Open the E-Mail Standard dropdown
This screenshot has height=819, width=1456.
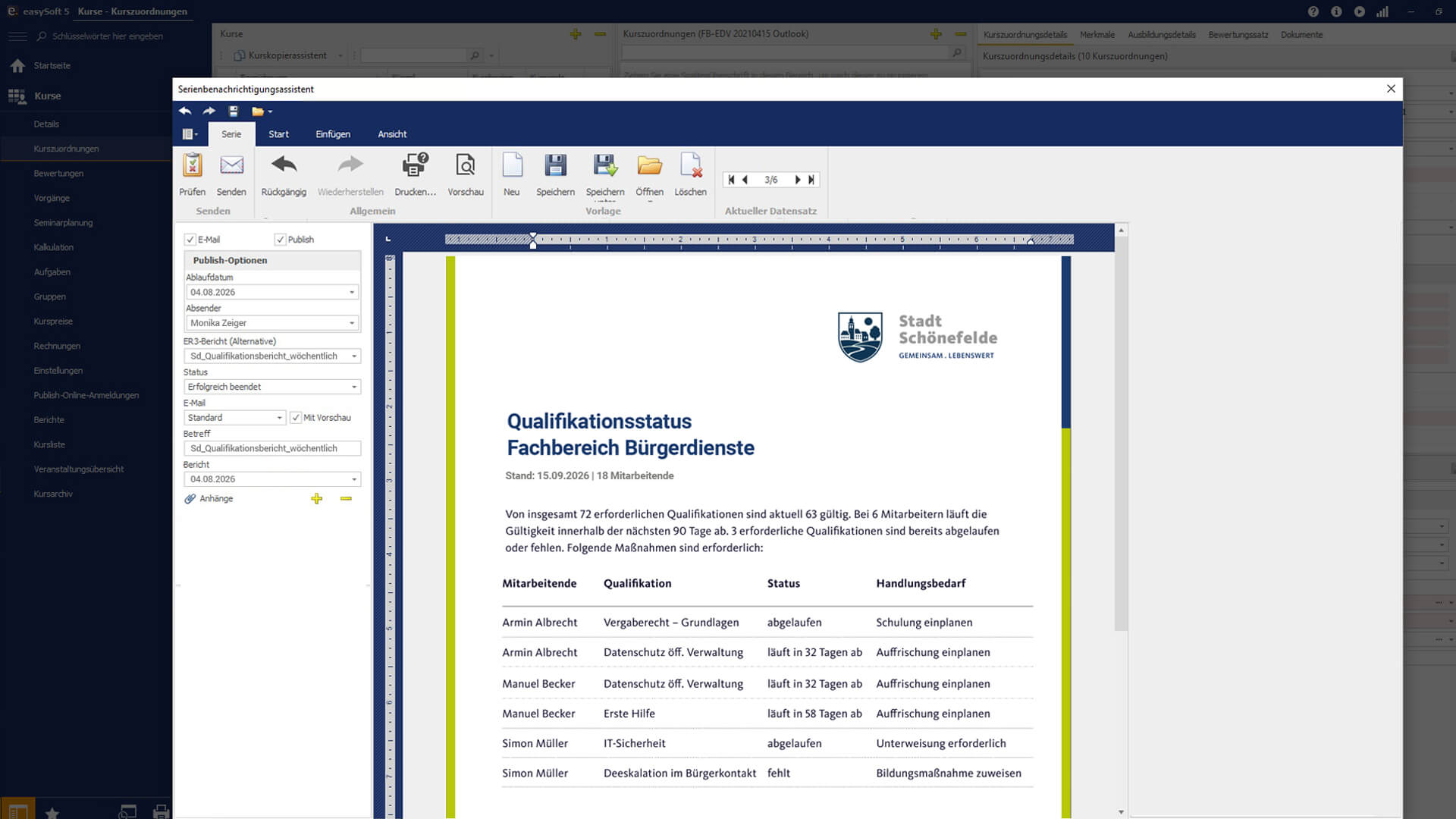[x=279, y=418]
